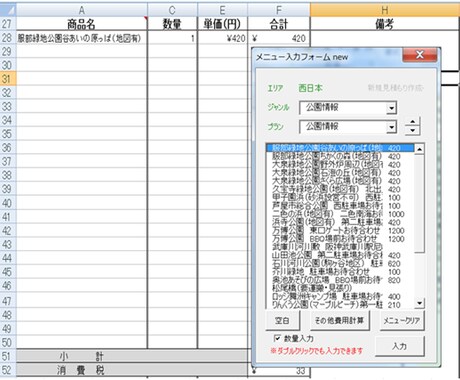Screen dimensions: 460x380
Task: Click the 備考 header cell
Action: pyautogui.click(x=385, y=24)
